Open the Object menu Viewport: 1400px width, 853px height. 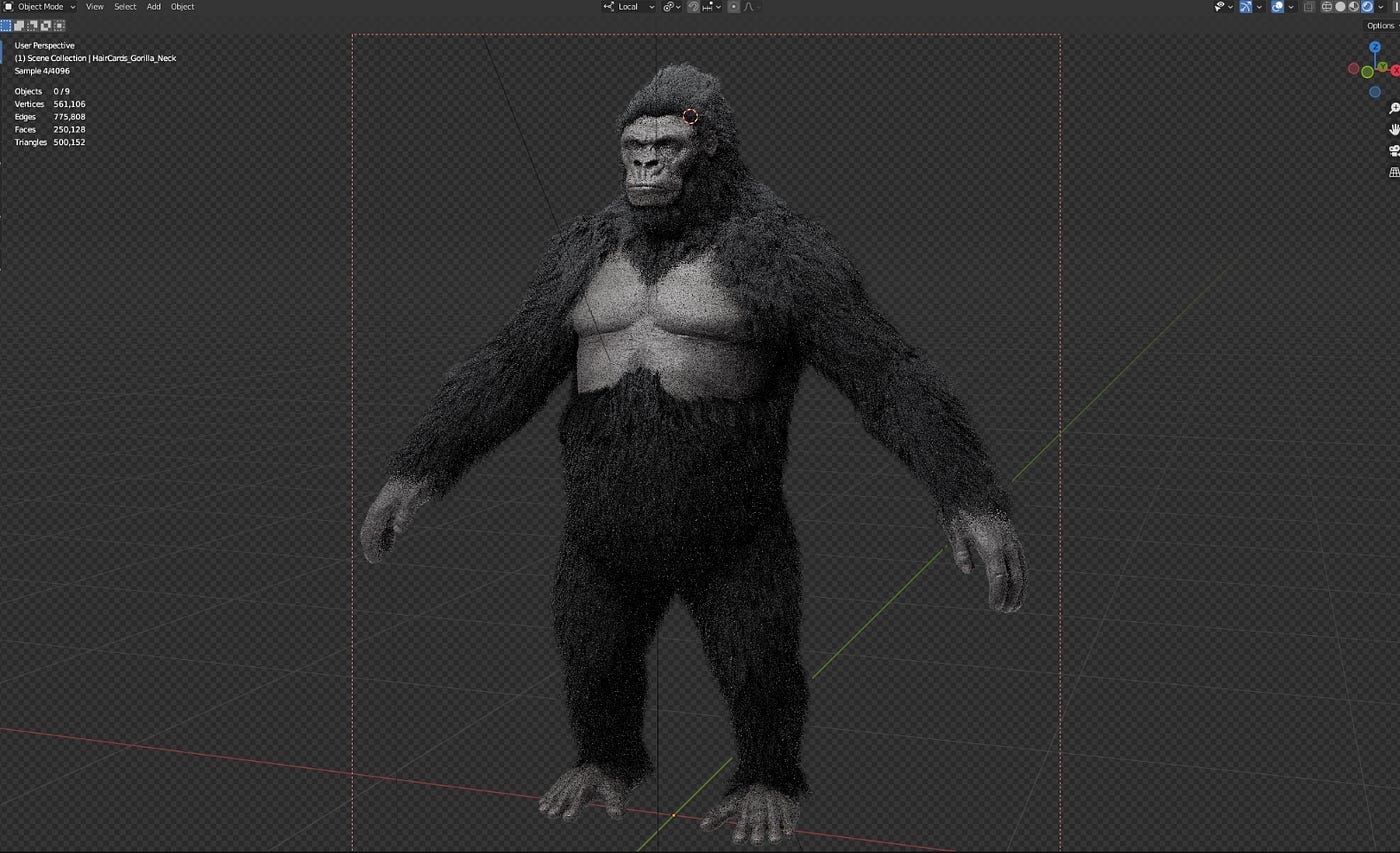click(183, 7)
